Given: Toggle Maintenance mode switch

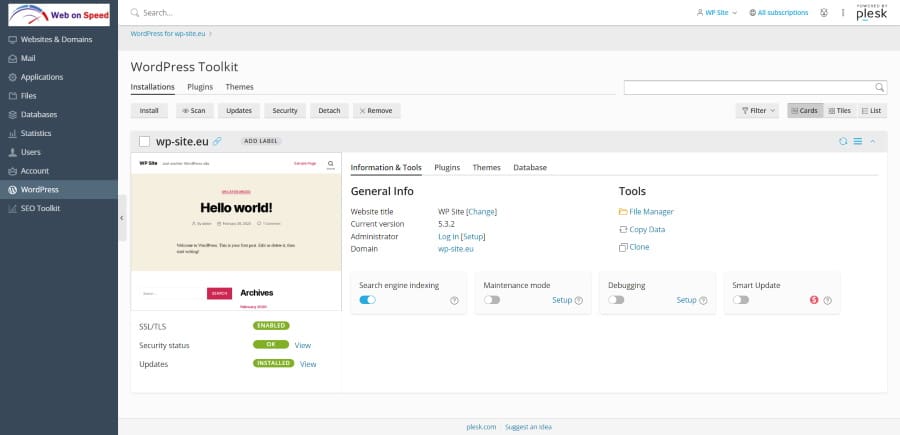Looking at the screenshot, I should point(492,300).
